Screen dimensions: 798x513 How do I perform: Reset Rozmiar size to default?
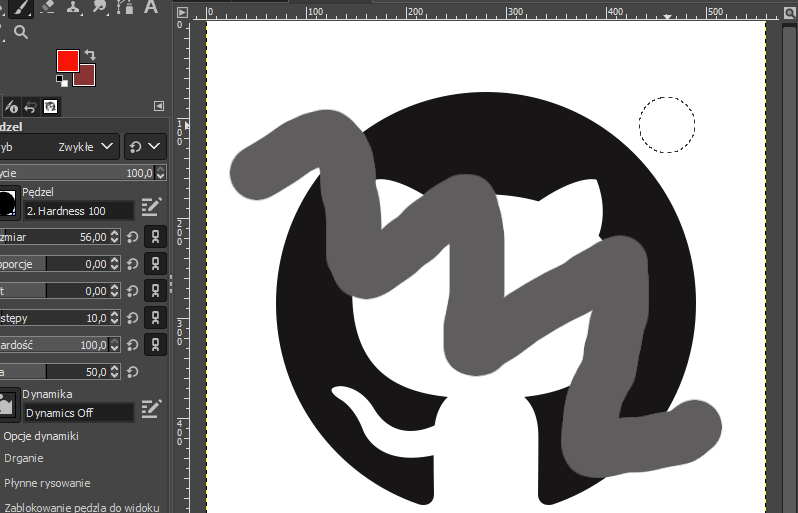(x=131, y=237)
